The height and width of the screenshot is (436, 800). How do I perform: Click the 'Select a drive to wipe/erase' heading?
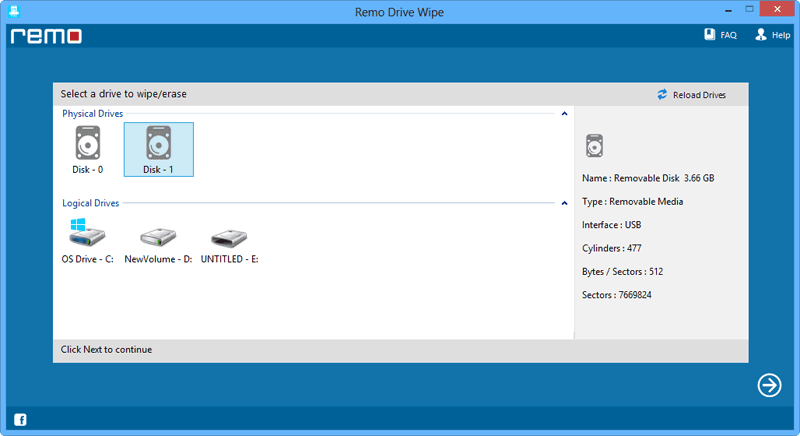coord(123,94)
